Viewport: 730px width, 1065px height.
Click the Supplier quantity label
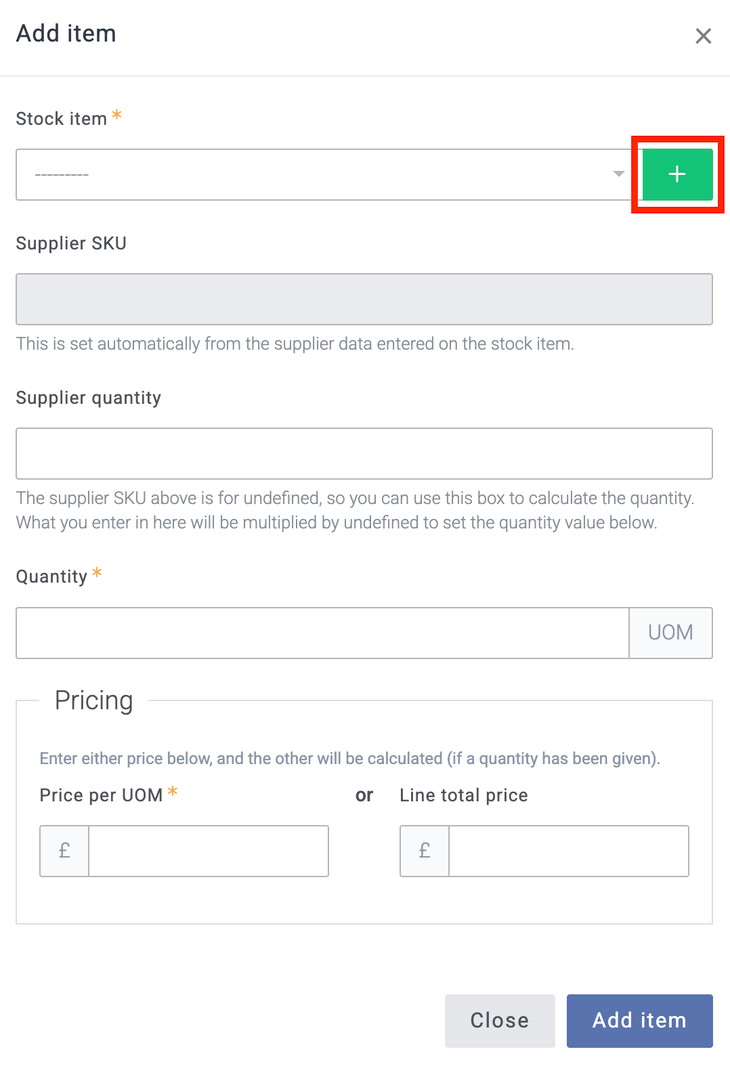tap(88, 398)
